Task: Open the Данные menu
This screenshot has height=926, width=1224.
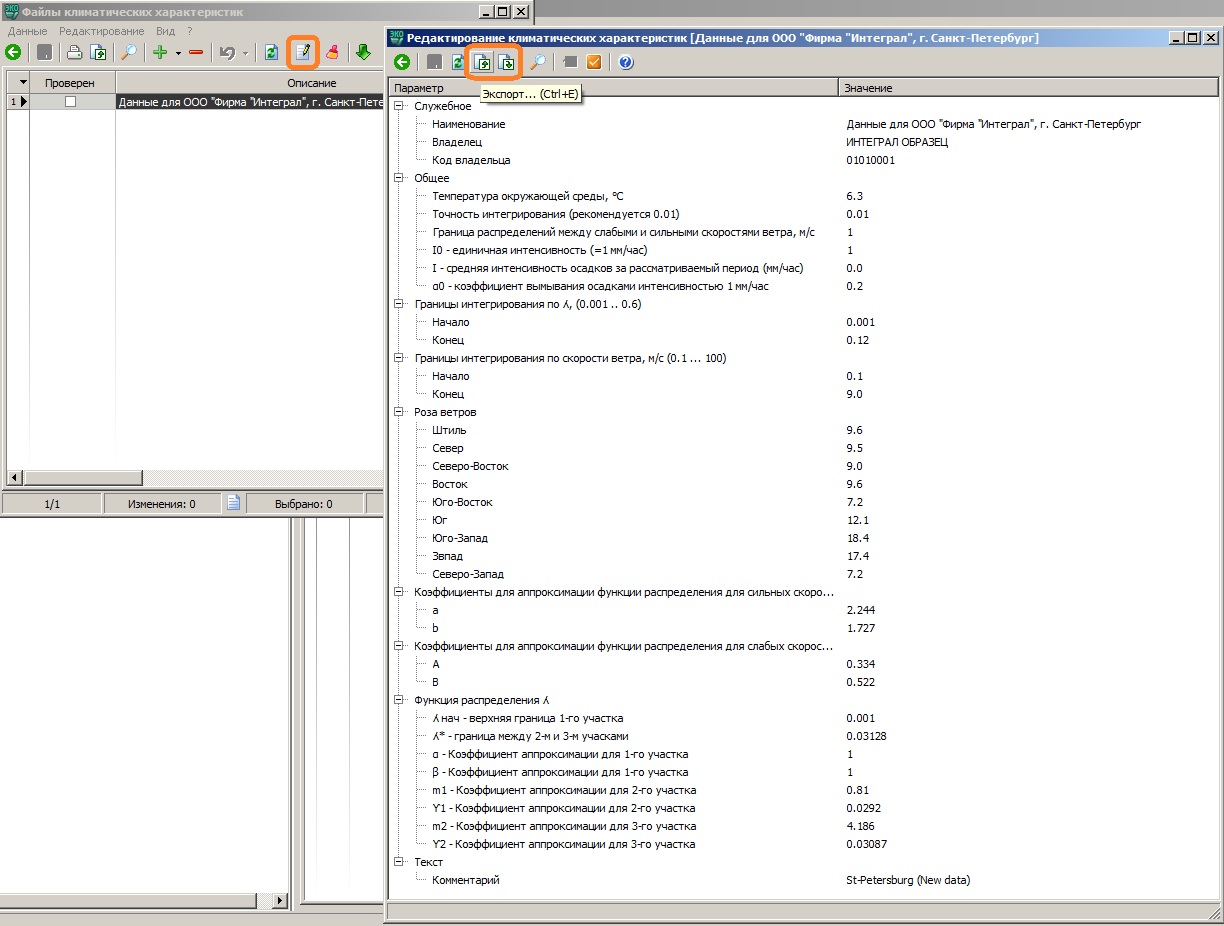Action: (27, 31)
